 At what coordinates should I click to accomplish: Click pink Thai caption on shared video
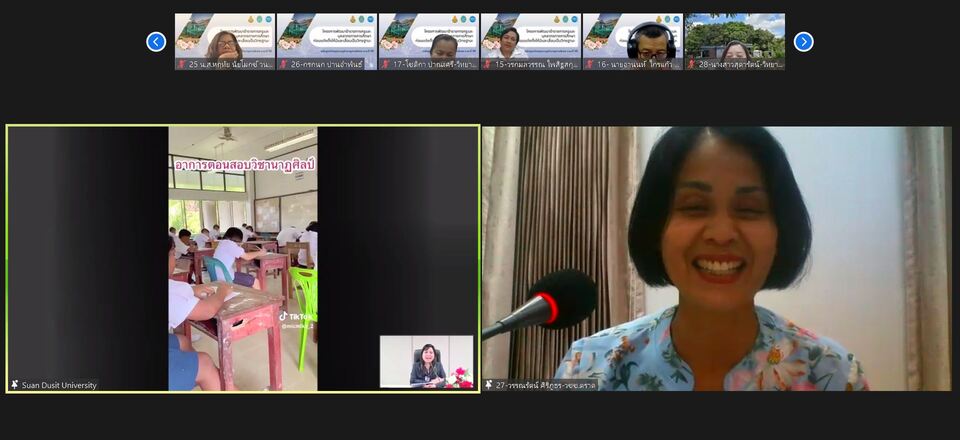[244, 165]
